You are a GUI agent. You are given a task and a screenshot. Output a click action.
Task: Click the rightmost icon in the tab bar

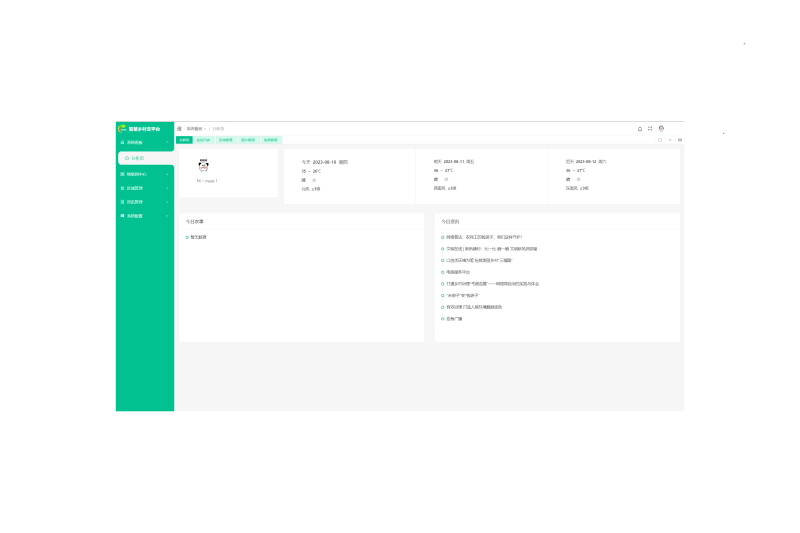click(x=680, y=140)
